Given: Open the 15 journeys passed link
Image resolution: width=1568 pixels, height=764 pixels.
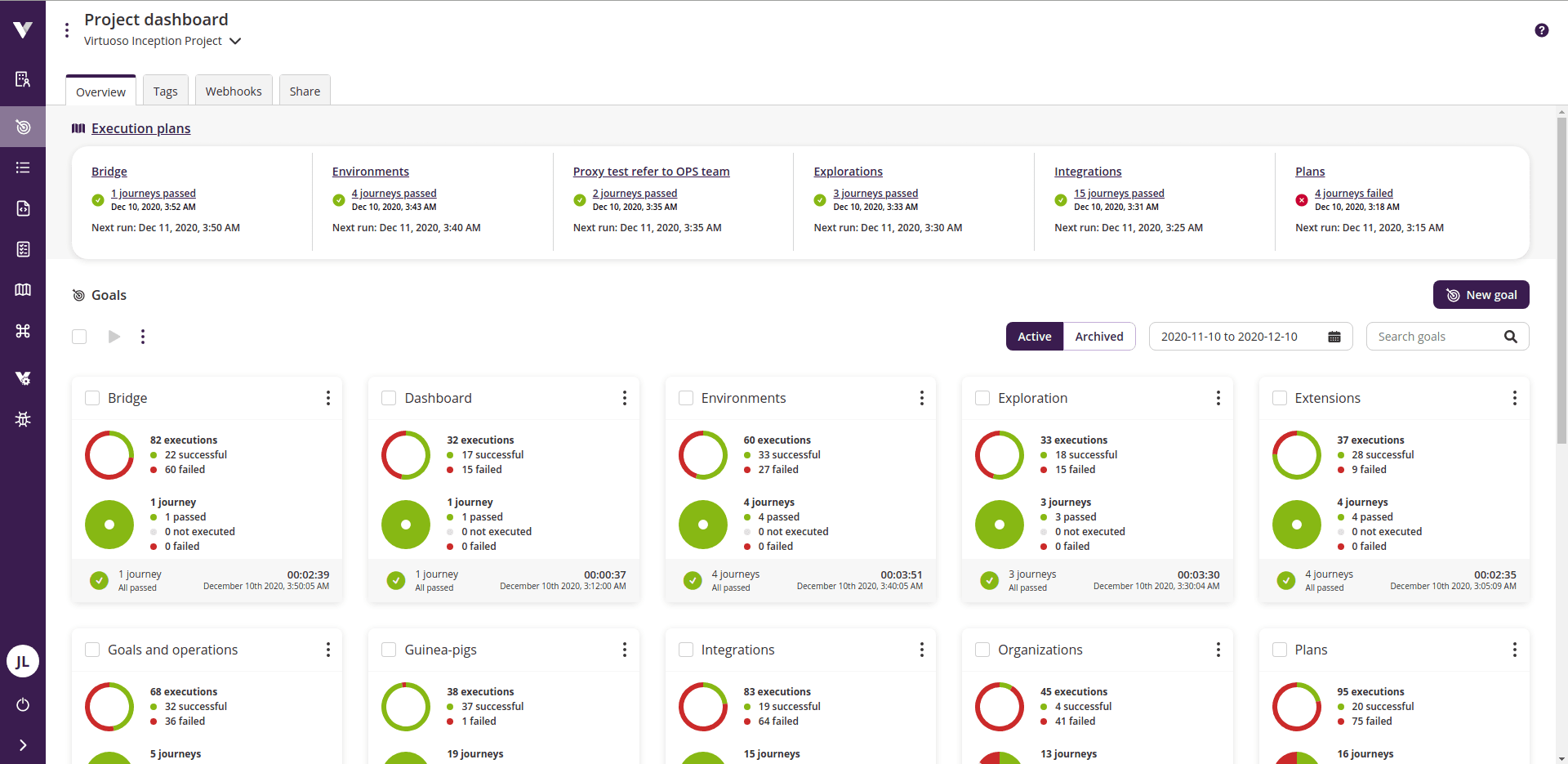Looking at the screenshot, I should [1119, 194].
